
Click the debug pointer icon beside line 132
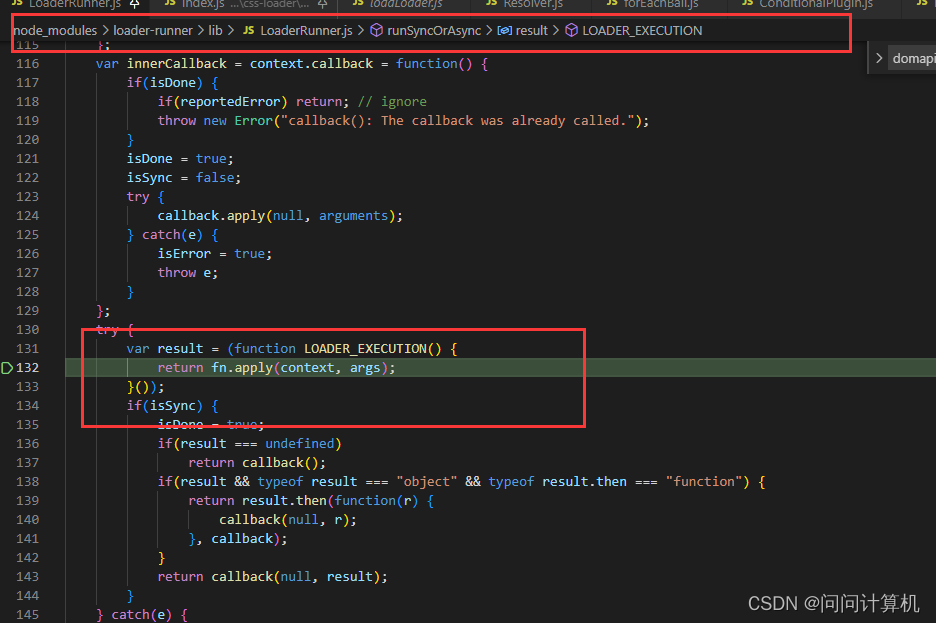click(x=7, y=368)
